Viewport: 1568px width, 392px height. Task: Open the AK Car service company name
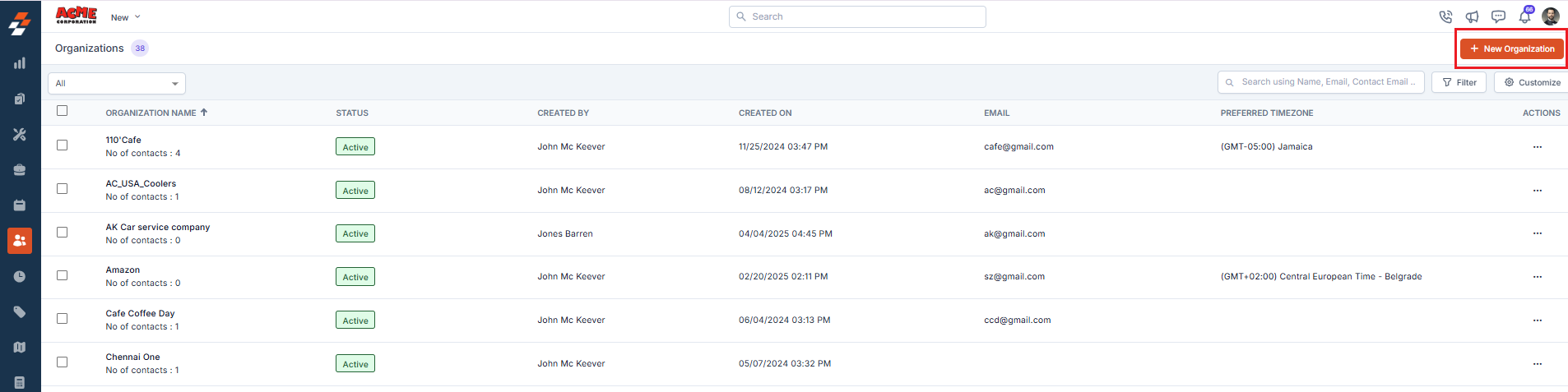(158, 227)
